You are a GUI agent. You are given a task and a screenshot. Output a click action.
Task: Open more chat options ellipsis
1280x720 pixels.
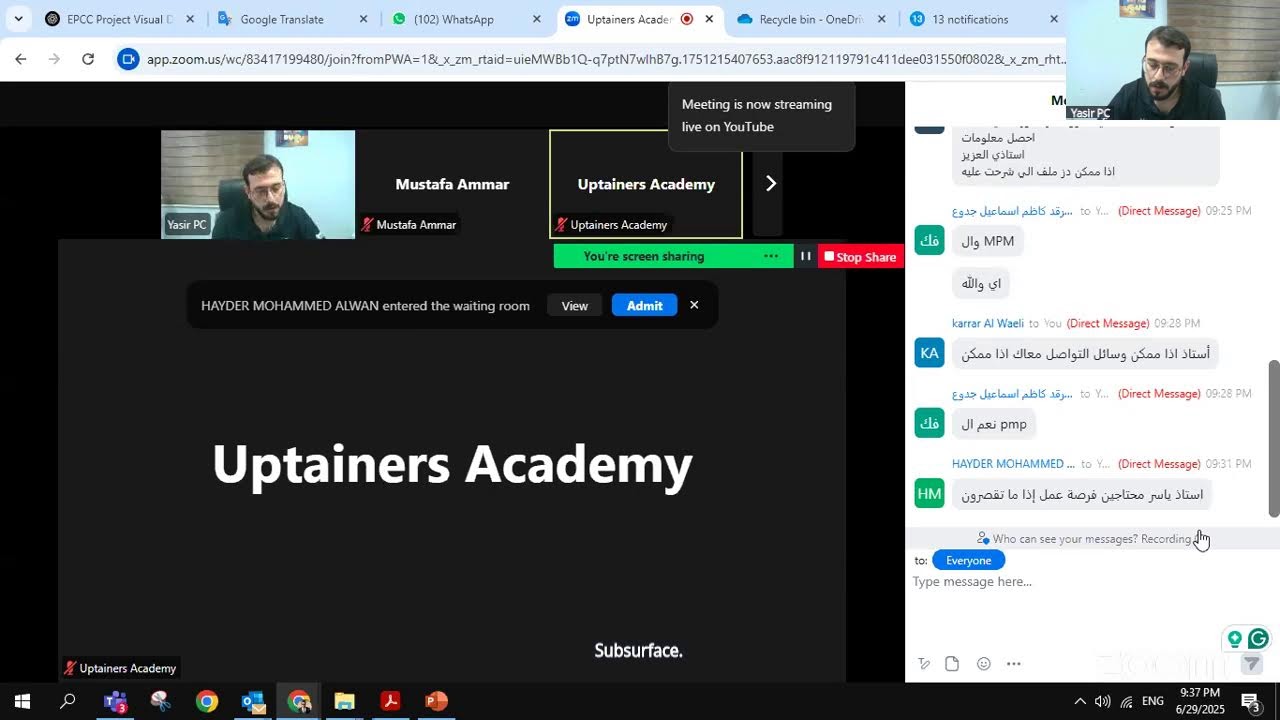click(1014, 664)
